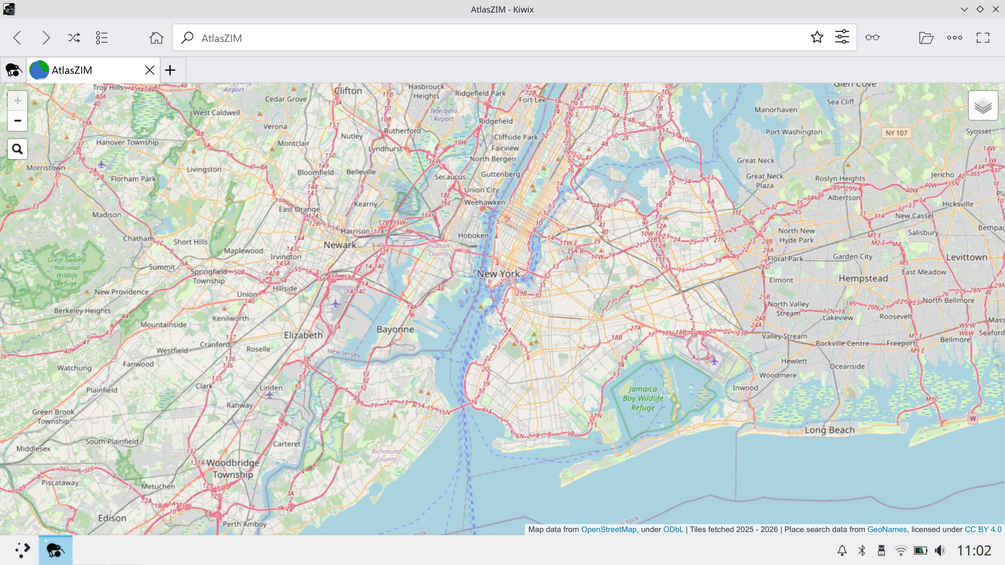Open the three-dot more menu
The width and height of the screenshot is (1005, 565).
click(954, 38)
